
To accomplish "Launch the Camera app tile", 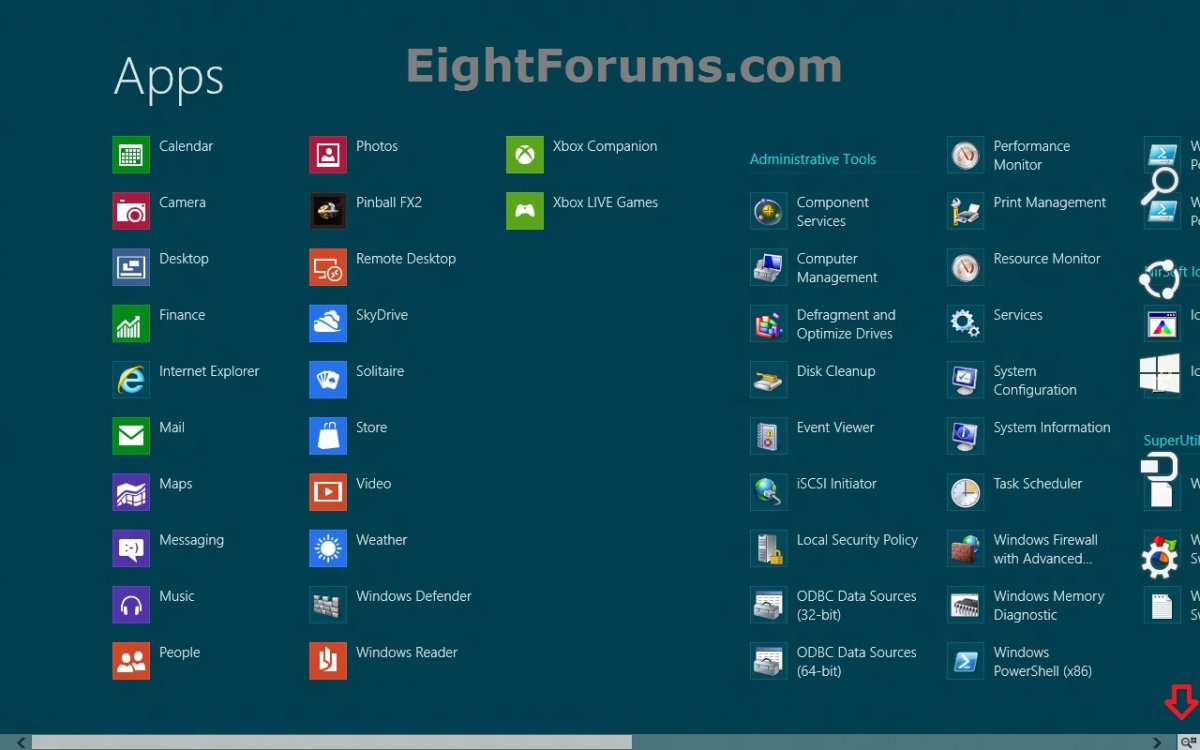I will 131,211.
